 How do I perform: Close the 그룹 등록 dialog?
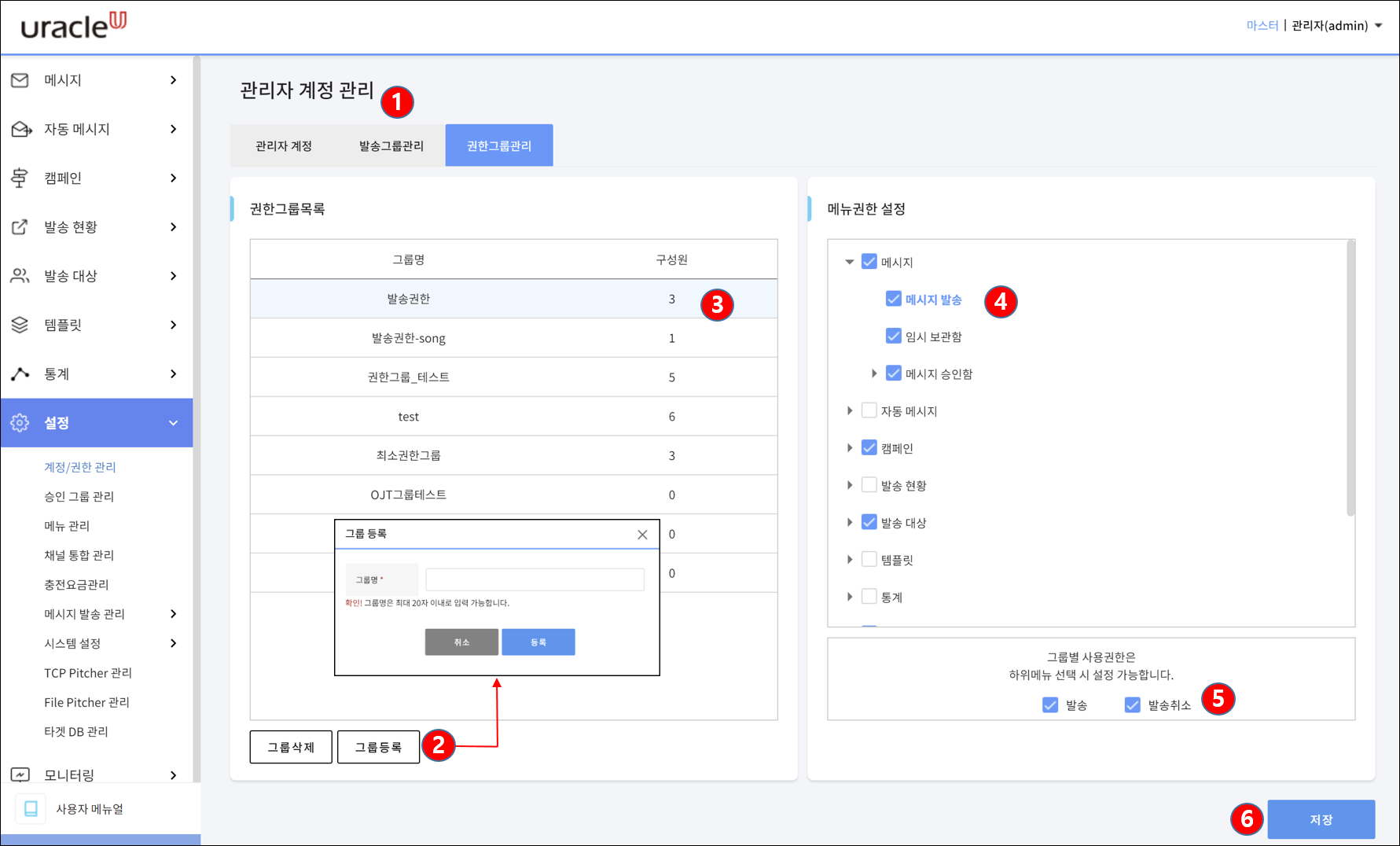tap(642, 535)
